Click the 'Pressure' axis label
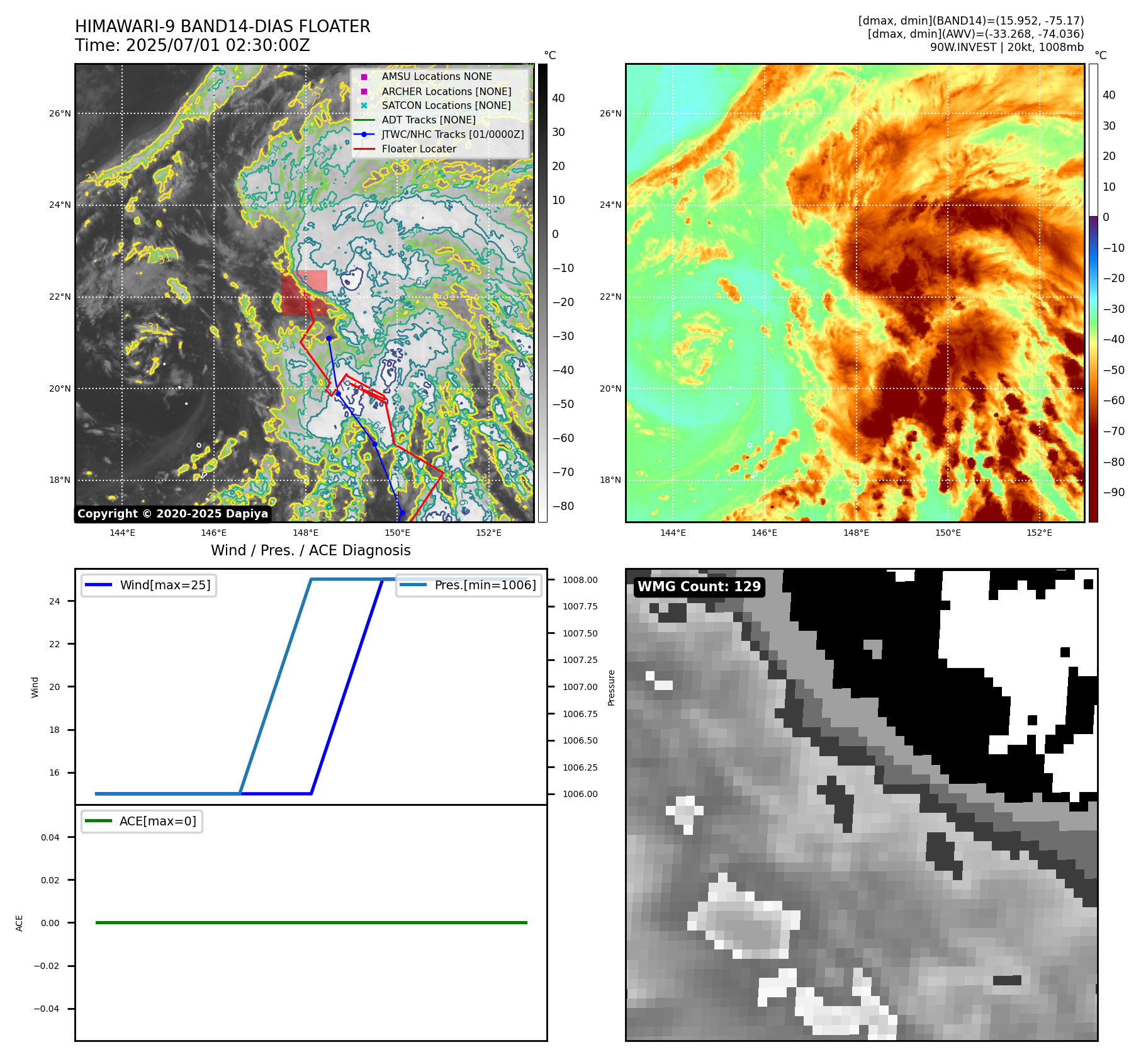Screen dimensions: 1141x1064 [611, 688]
